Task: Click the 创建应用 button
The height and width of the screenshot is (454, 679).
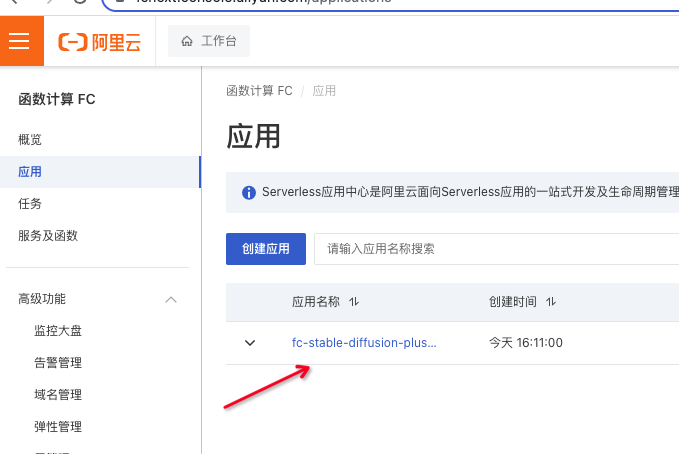Action: [266, 249]
